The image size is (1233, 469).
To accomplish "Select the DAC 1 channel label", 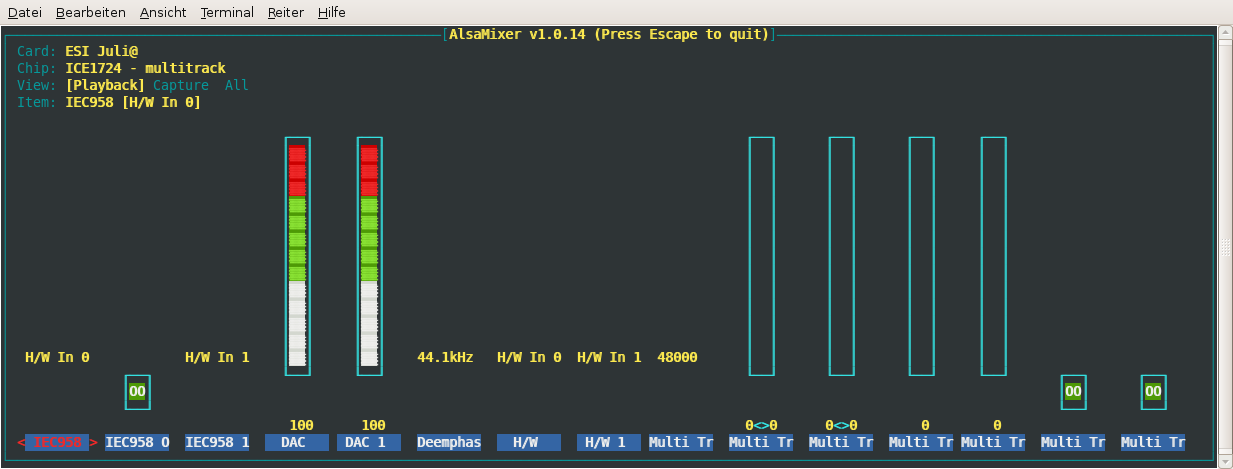I will point(369,442).
